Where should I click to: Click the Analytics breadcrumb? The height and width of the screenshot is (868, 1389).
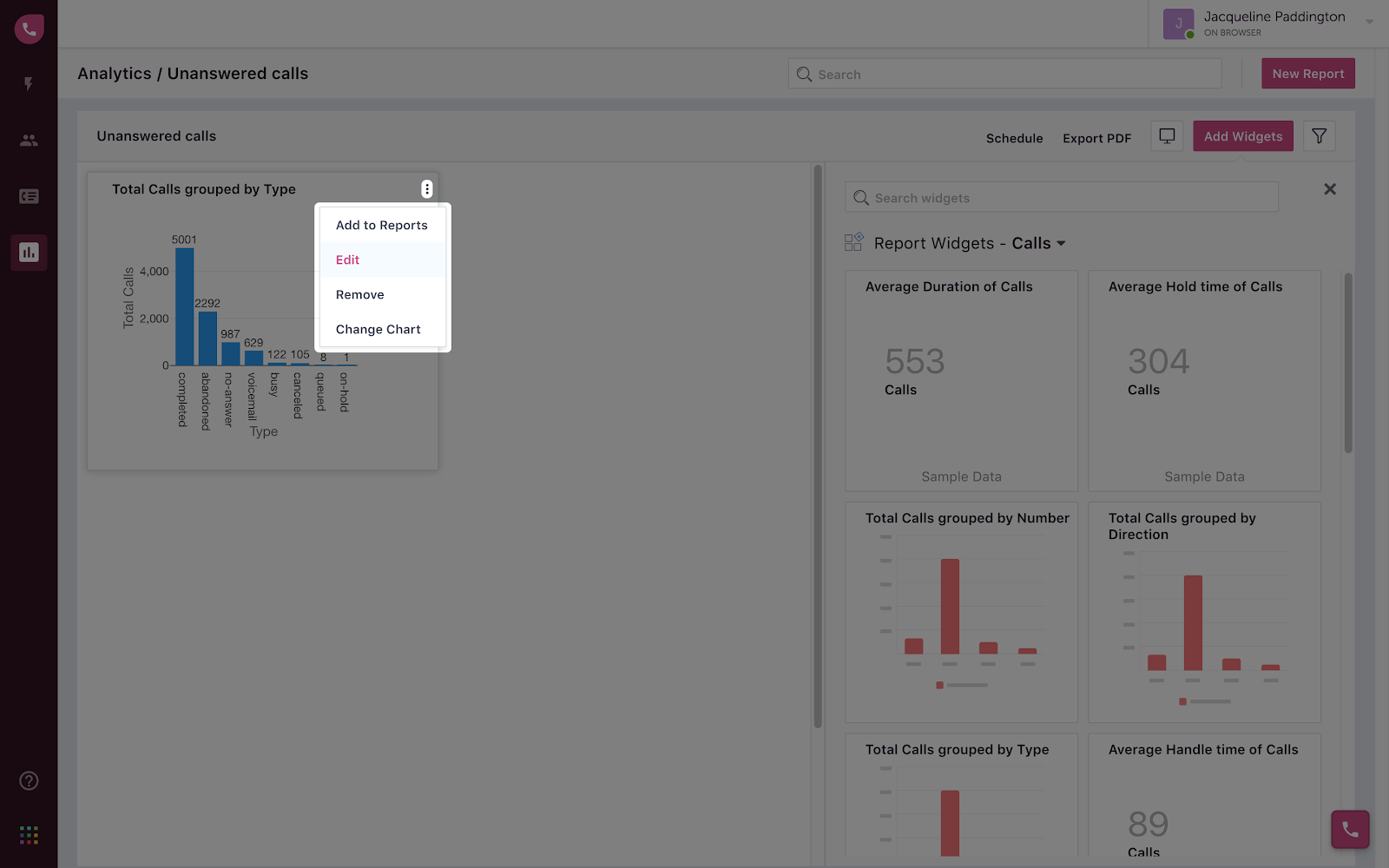point(115,74)
